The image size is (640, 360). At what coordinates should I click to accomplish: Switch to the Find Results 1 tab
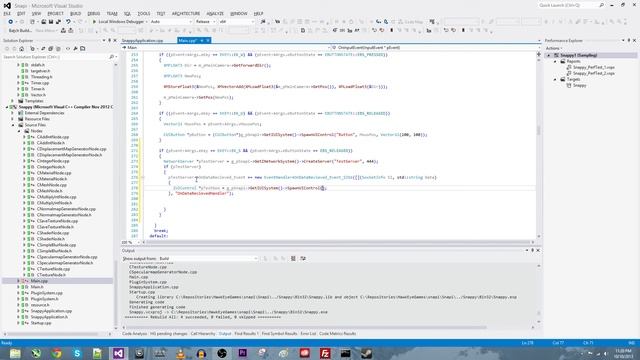[246, 333]
